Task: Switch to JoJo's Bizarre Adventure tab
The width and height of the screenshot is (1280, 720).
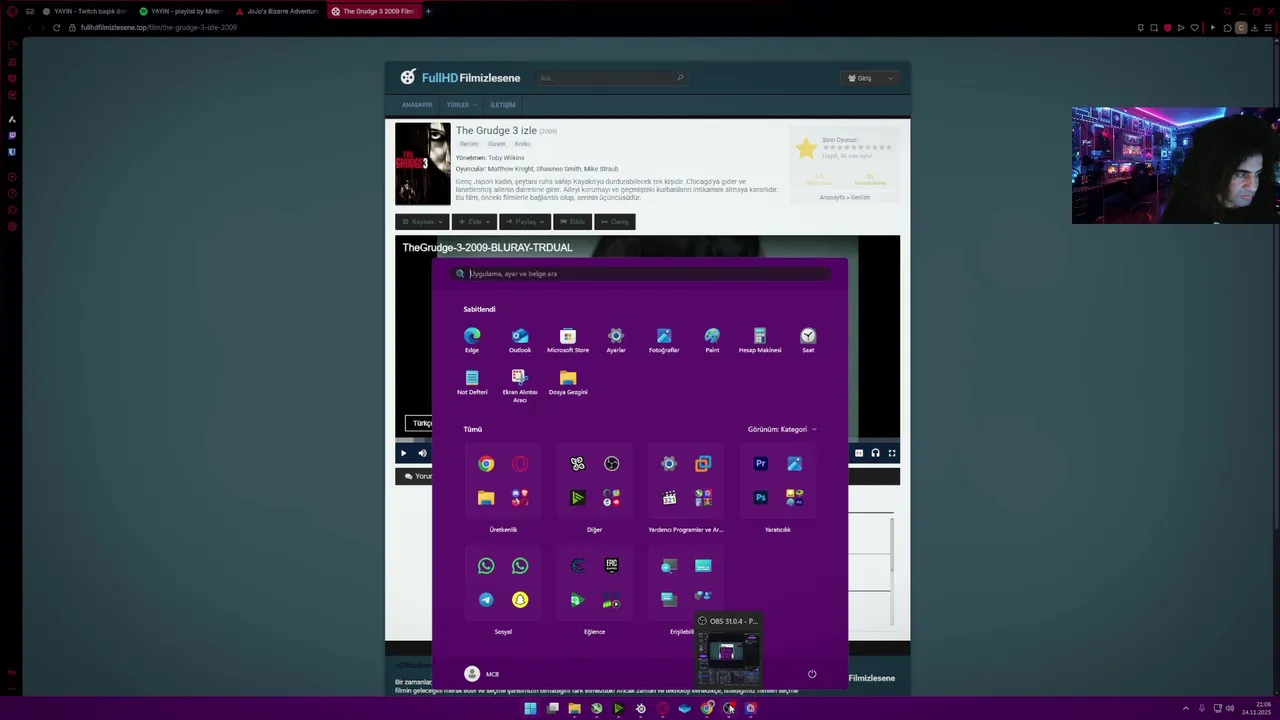Action: pyautogui.click(x=277, y=11)
